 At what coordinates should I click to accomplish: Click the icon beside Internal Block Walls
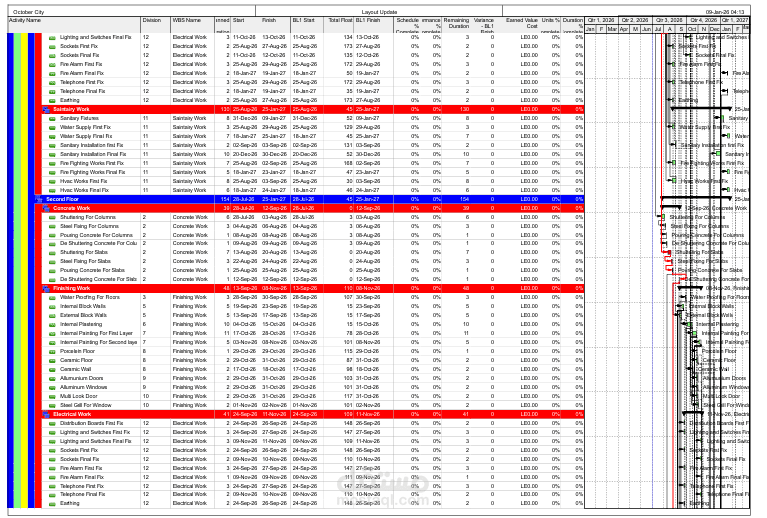(x=52, y=306)
